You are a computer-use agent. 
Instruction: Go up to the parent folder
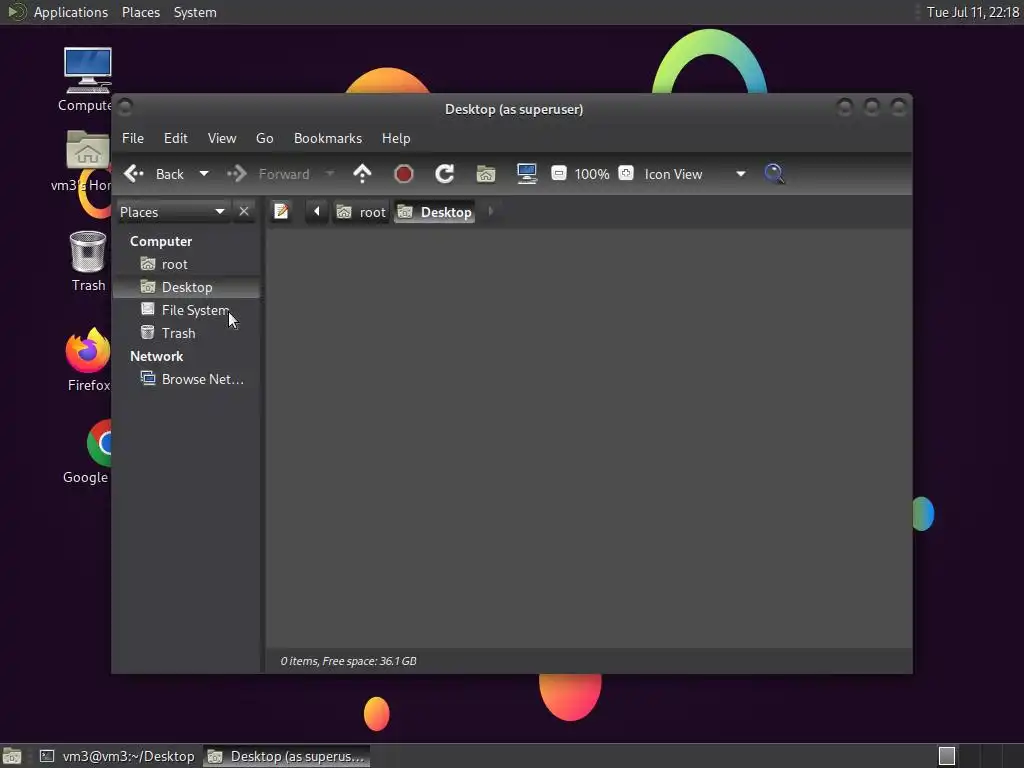coord(362,174)
